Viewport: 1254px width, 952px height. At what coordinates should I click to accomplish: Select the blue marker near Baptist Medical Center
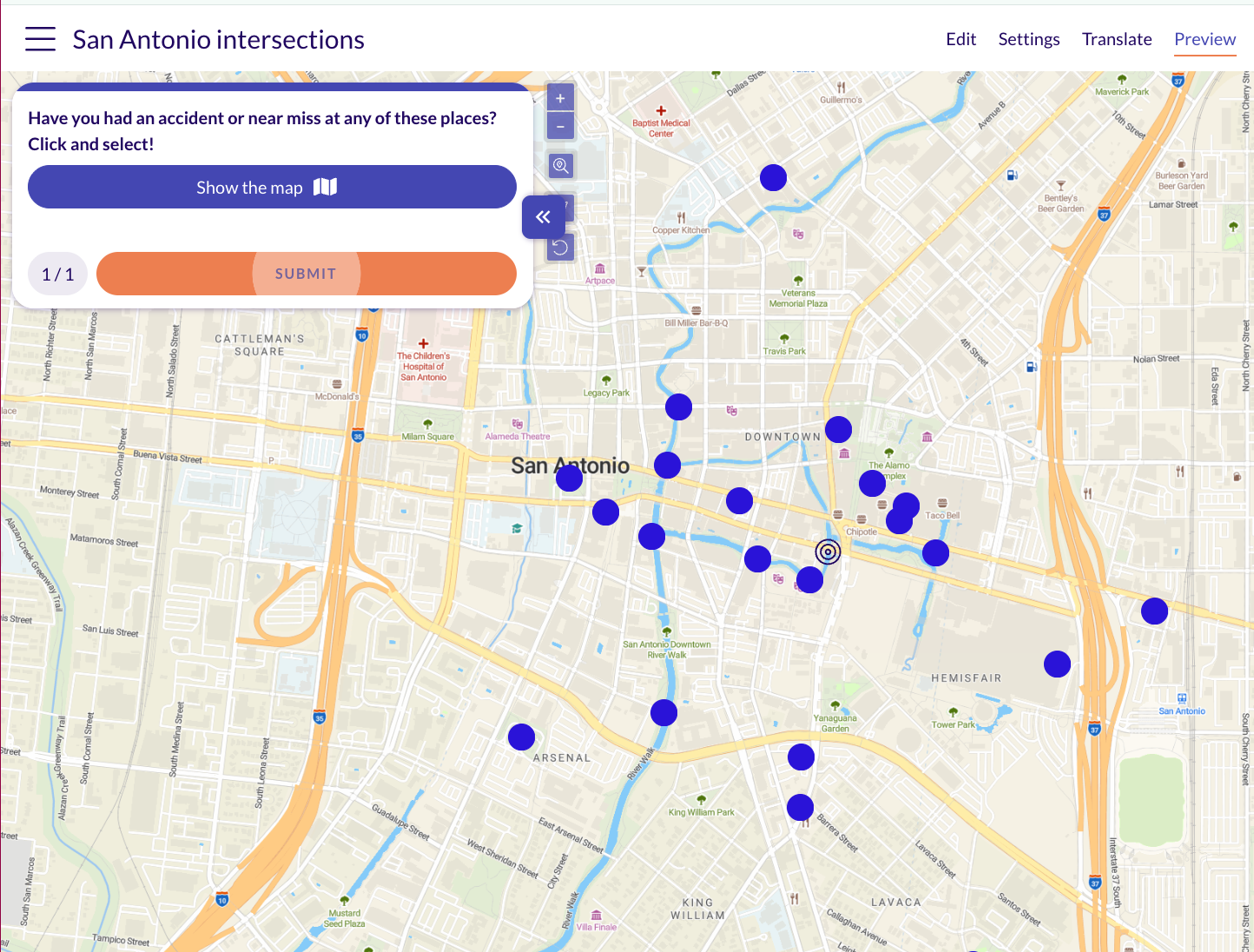point(773,177)
